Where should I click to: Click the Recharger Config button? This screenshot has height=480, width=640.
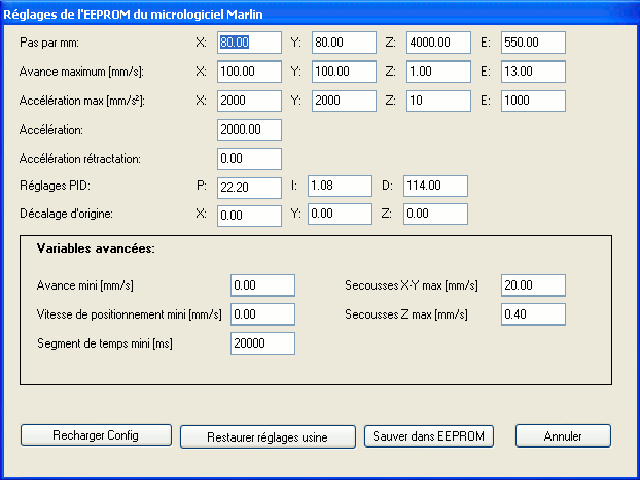pos(97,435)
